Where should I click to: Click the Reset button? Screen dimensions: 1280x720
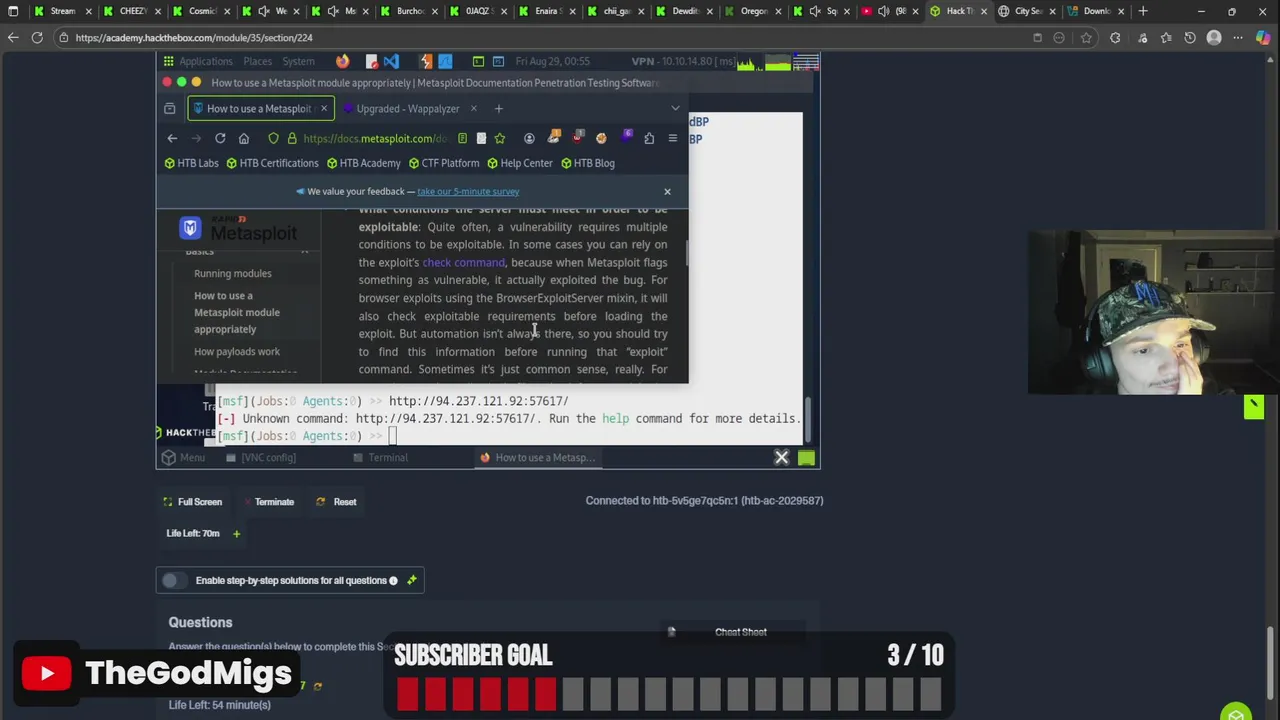coord(336,502)
